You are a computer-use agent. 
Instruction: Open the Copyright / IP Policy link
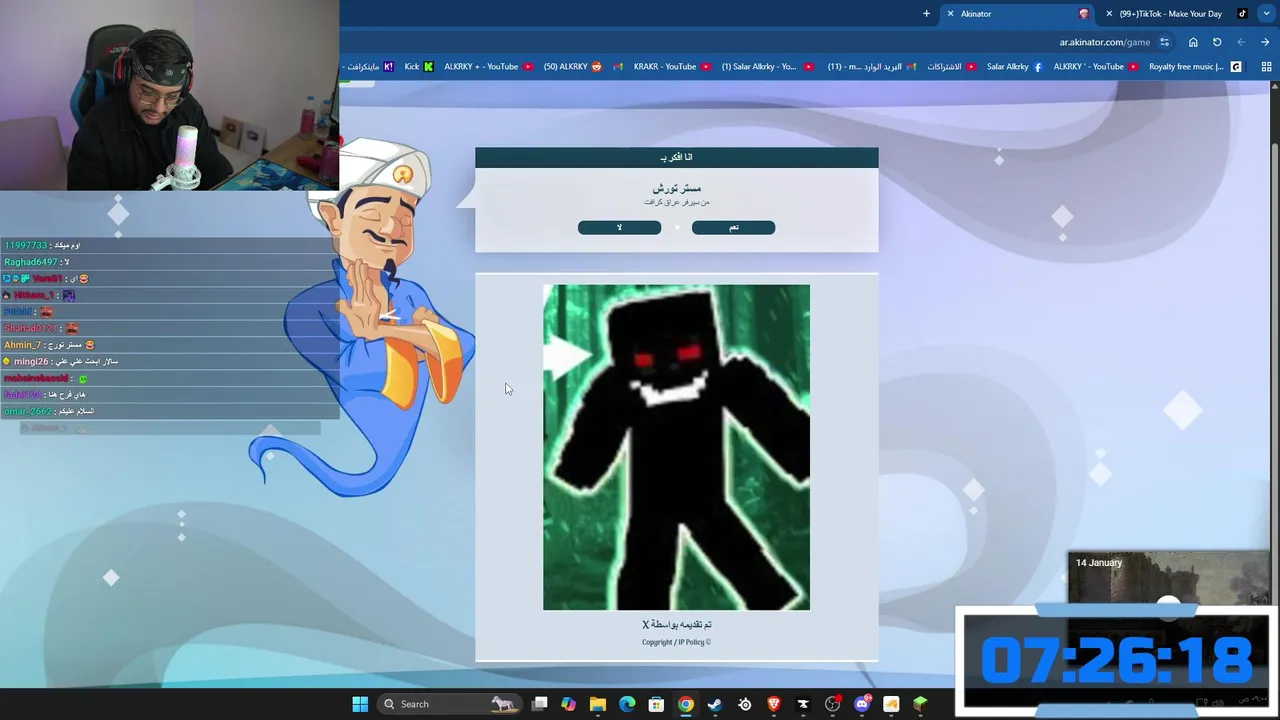point(676,642)
